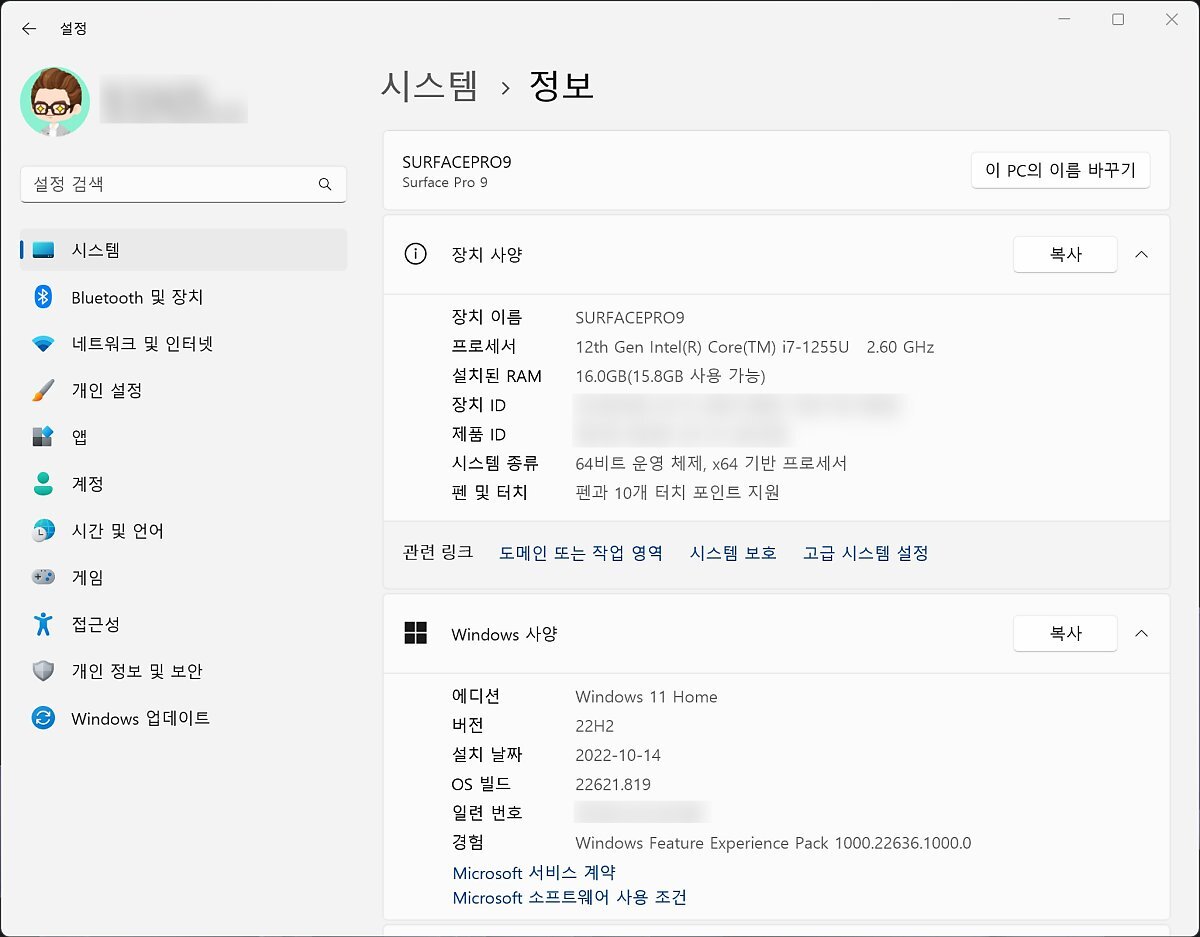Click the 64비트 운영 체제 system type value
Image resolution: width=1200 pixels, height=937 pixels.
711,463
